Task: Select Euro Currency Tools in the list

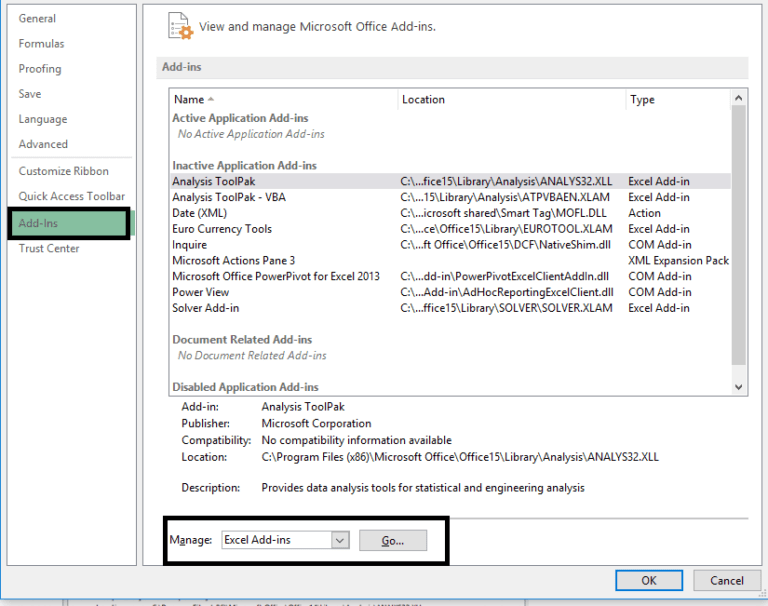Action: (450, 229)
